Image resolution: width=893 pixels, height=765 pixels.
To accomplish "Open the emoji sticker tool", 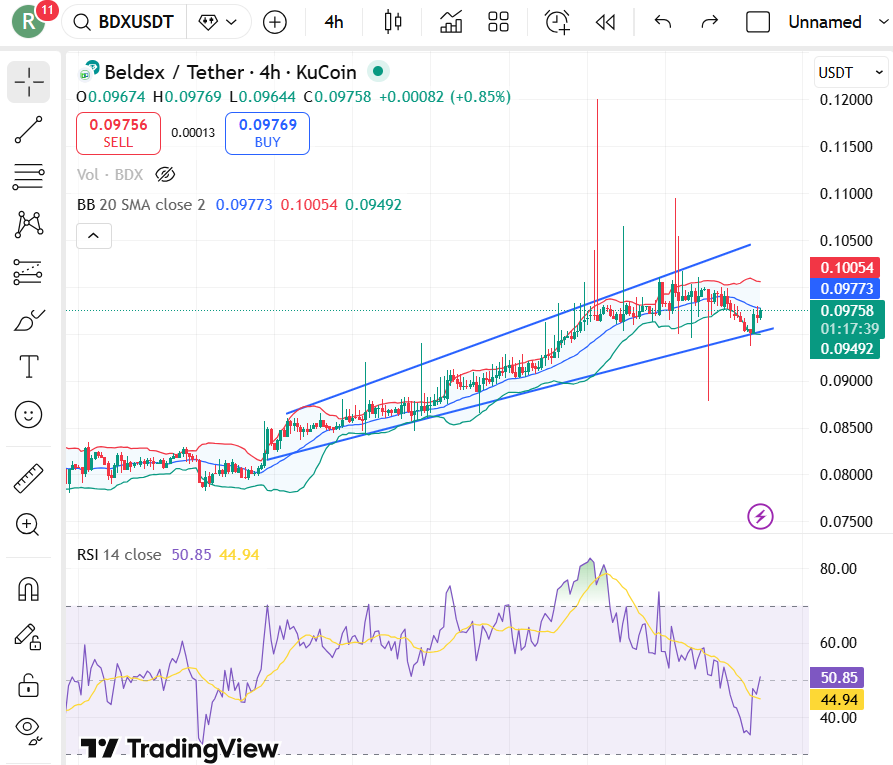I will click(28, 414).
